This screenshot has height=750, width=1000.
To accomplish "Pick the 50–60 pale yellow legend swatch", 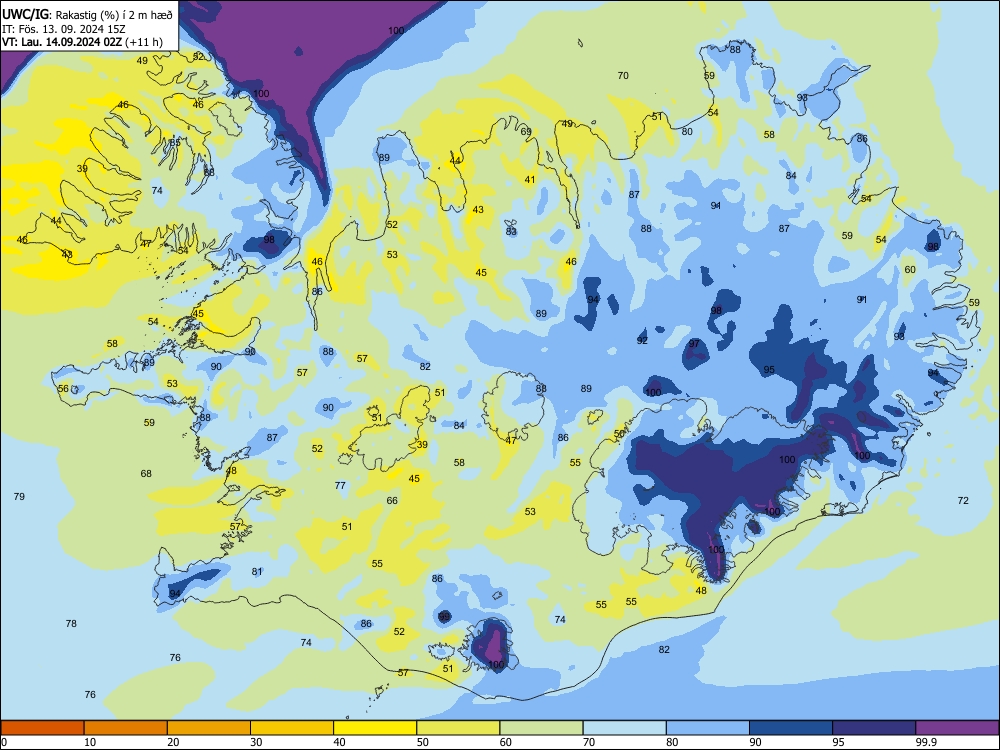I will [x=458, y=728].
